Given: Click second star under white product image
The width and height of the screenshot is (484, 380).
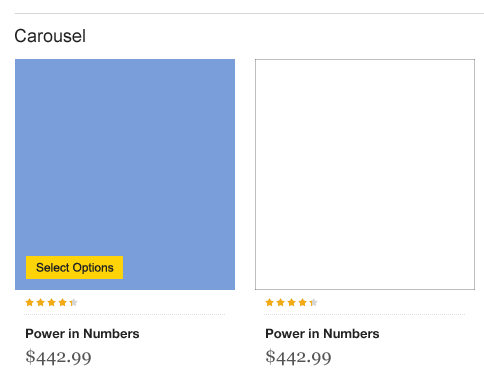Looking at the screenshot, I should coord(281,302).
